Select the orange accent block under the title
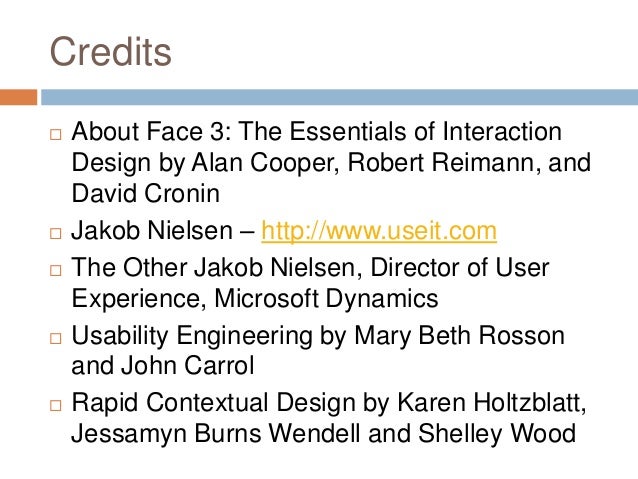The width and height of the screenshot is (638, 479). point(18,97)
